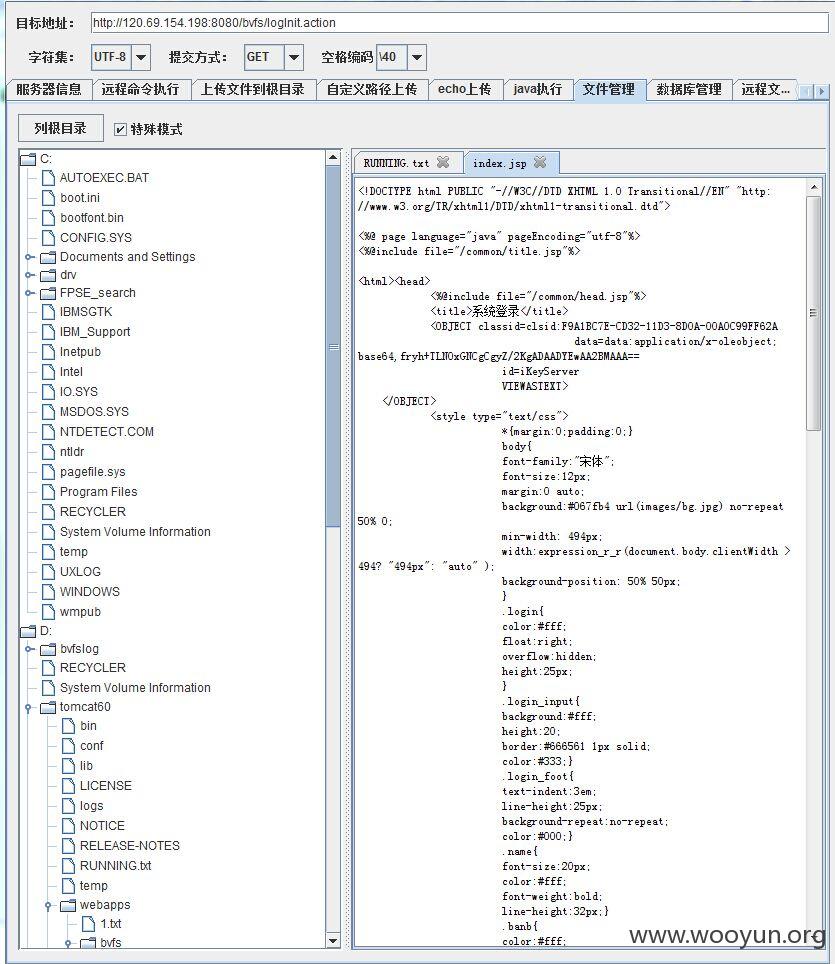Open the 上传文件到根目录 tab
This screenshot has width=835, height=964.
(x=253, y=90)
